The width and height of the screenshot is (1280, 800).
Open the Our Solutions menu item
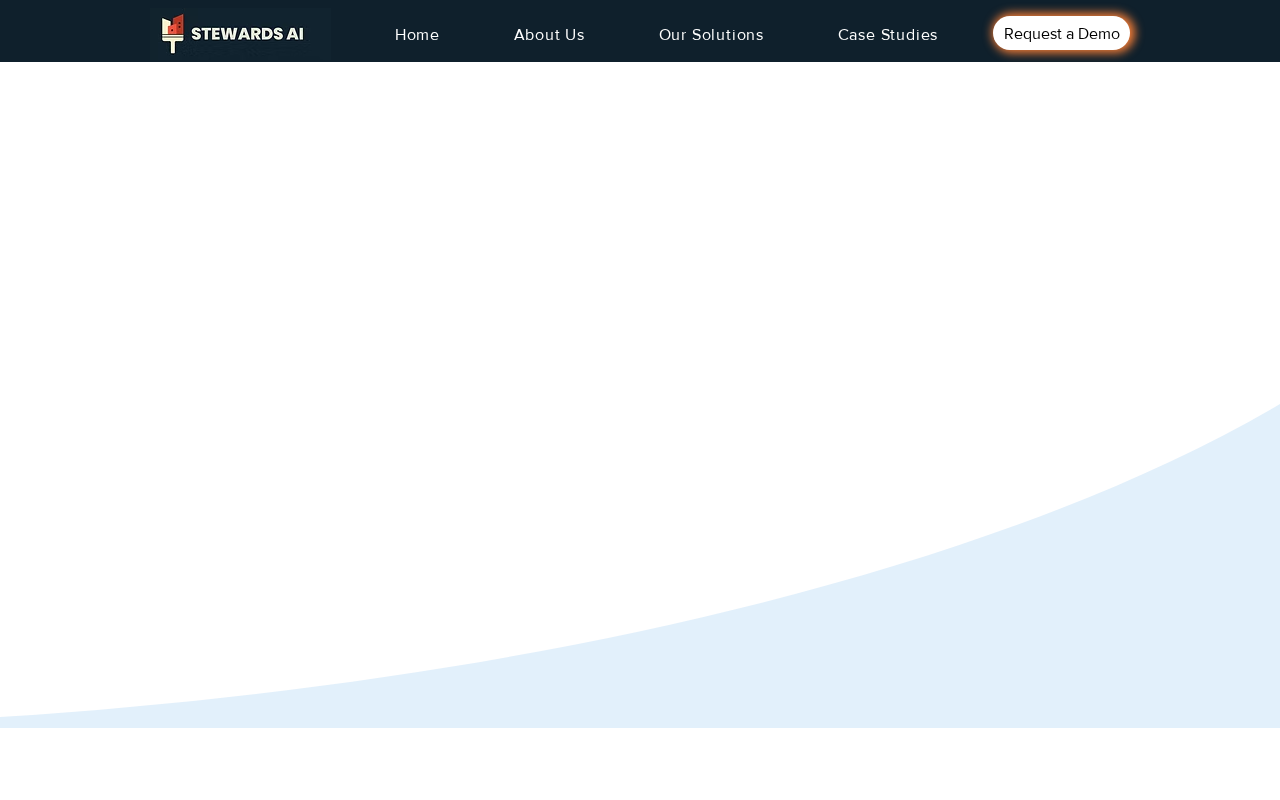711,35
